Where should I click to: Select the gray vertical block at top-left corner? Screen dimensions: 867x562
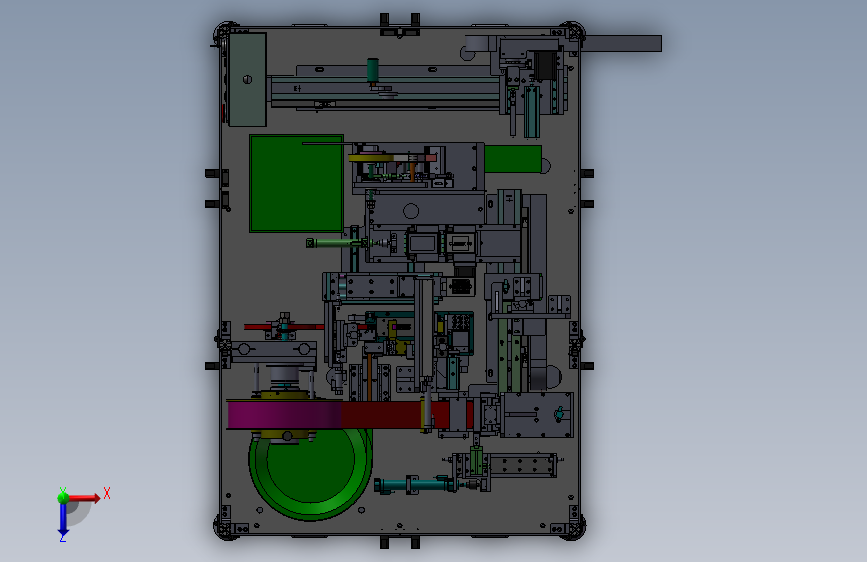(x=247, y=80)
